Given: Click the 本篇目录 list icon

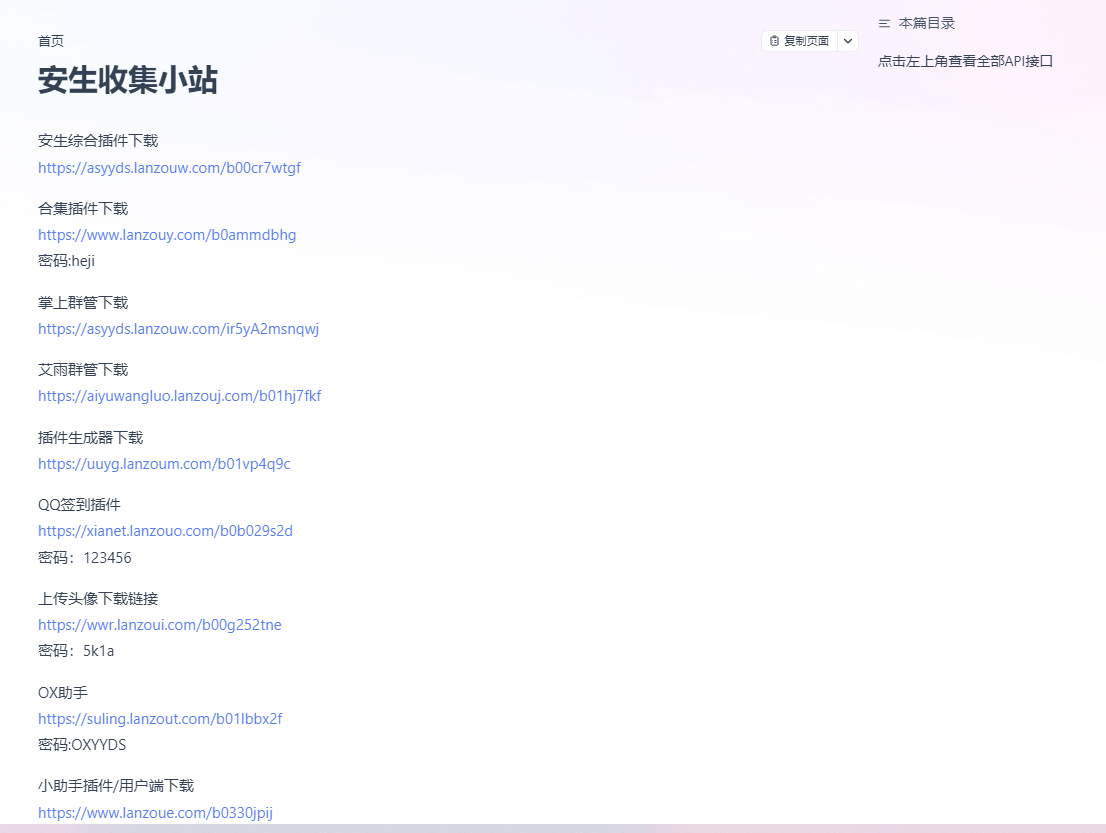Looking at the screenshot, I should (884, 23).
